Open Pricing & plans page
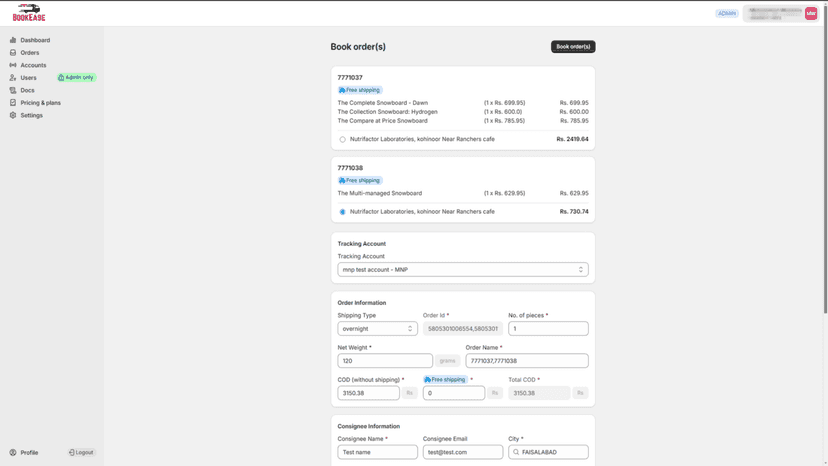This screenshot has width=828, height=466. click(40, 102)
